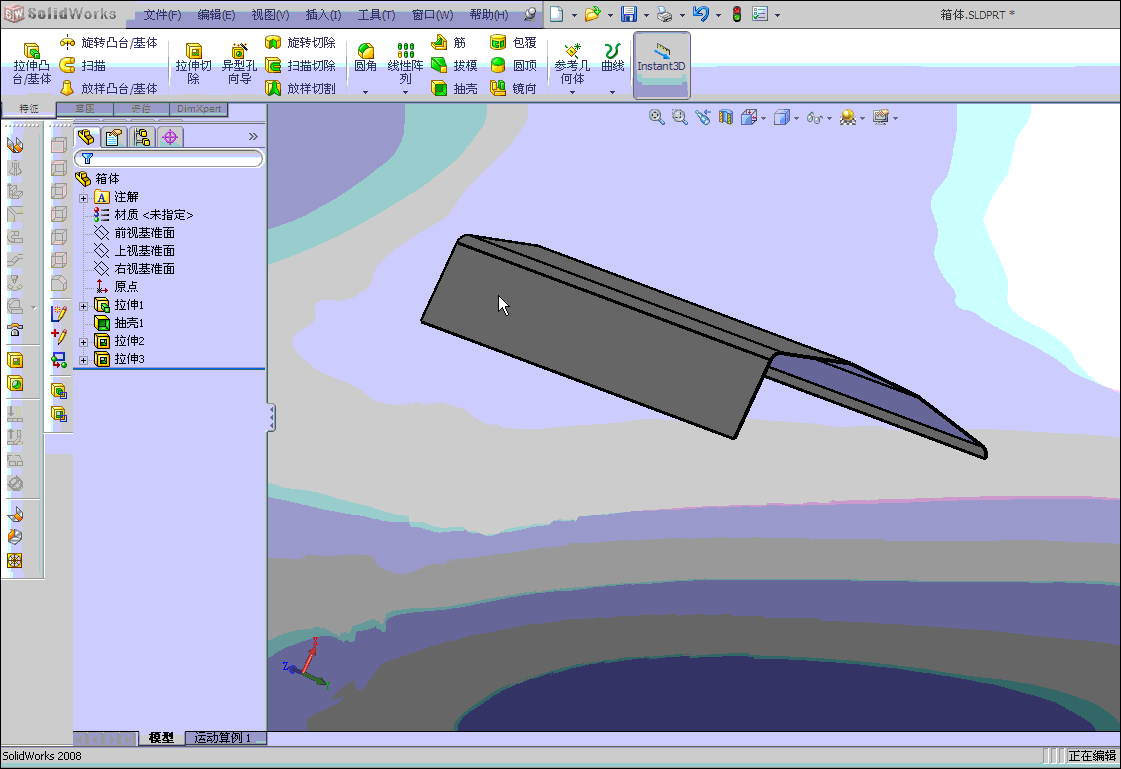Select the Rib (筋) feature
1121x769 pixels.
[448, 43]
